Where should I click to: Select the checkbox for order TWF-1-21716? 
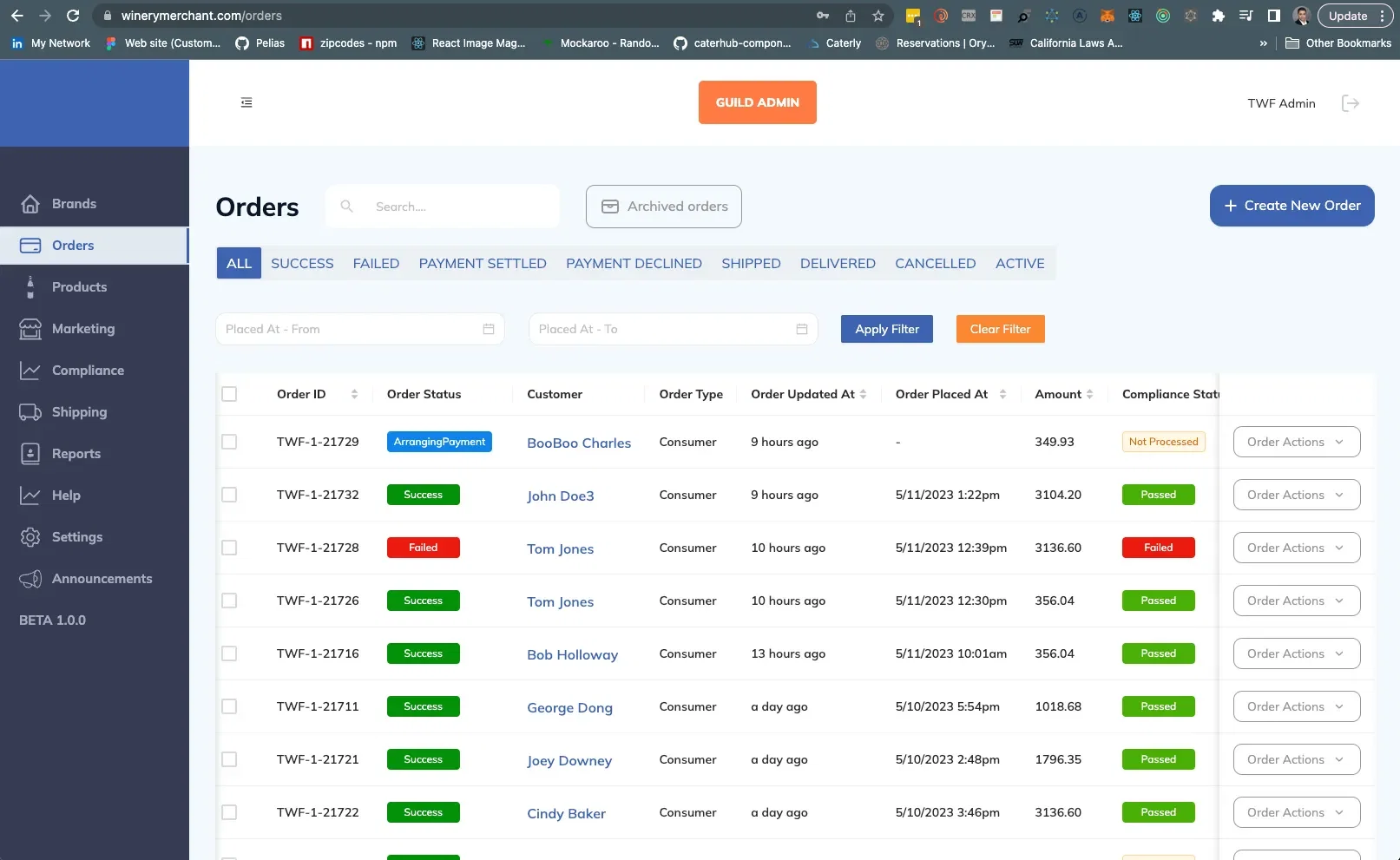pyautogui.click(x=229, y=653)
